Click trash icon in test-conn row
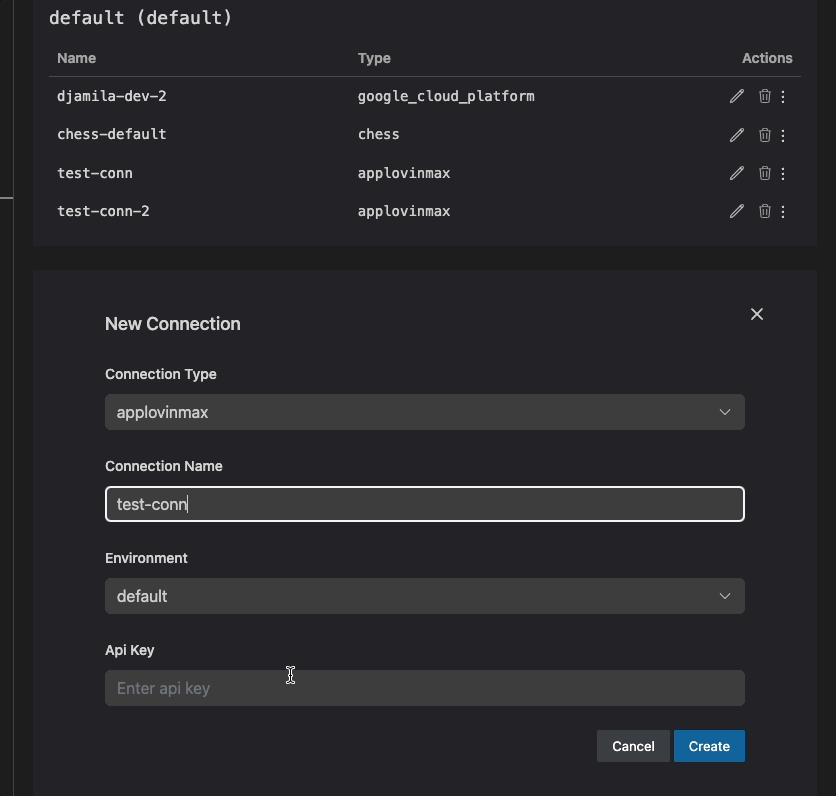 point(765,173)
